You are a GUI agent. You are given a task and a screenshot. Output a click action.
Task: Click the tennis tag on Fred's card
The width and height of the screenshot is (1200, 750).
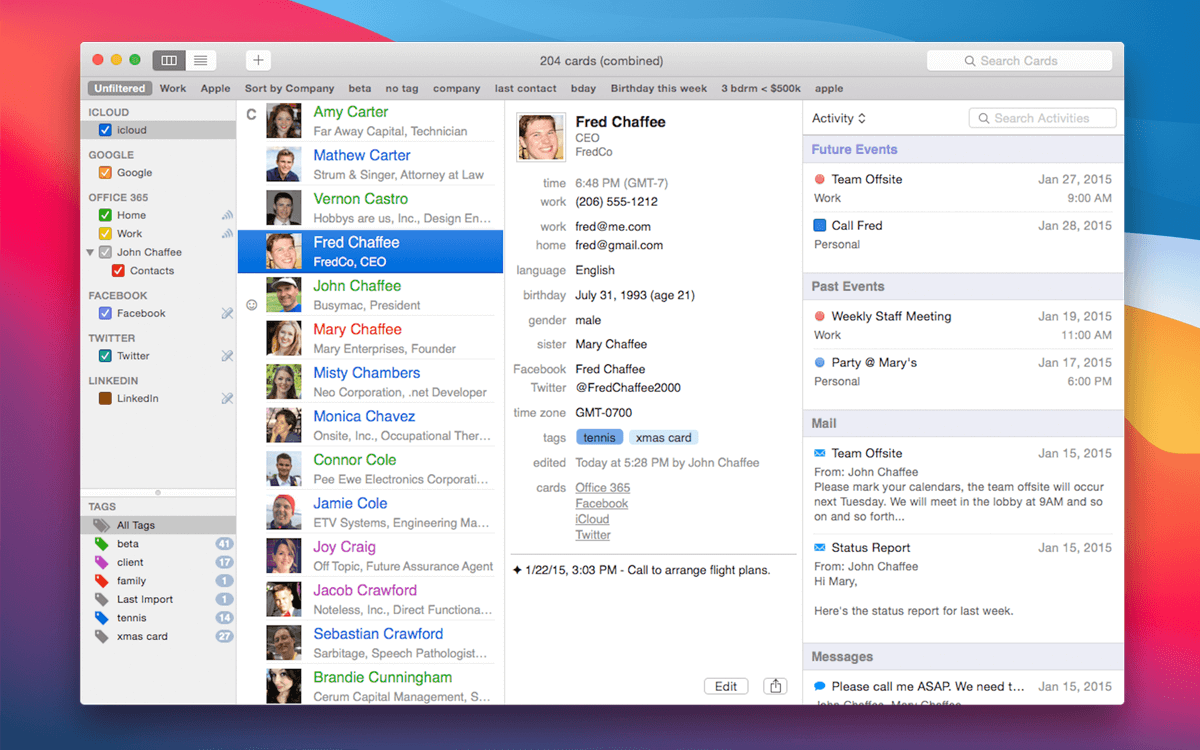pyautogui.click(x=600, y=437)
